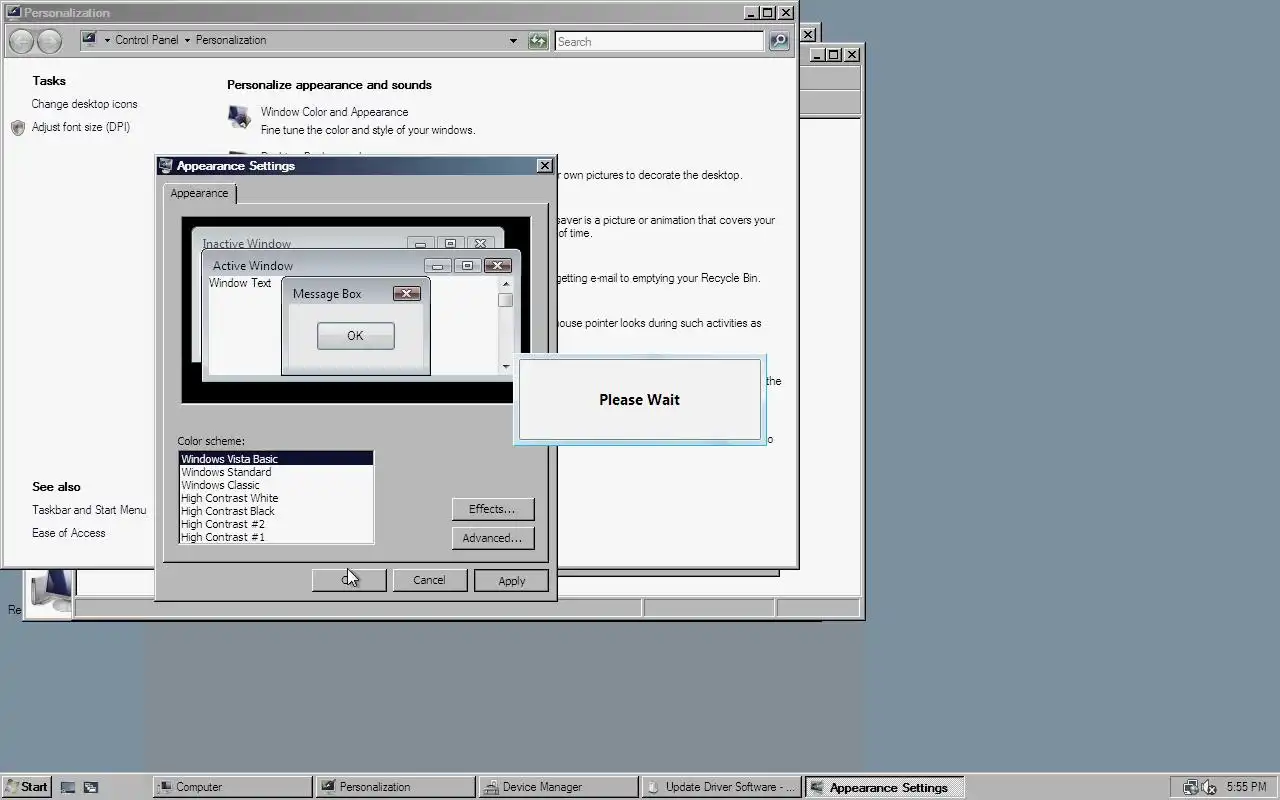Screen dimensions: 1280x800
Task: Click the Advanced... button
Action: point(492,538)
